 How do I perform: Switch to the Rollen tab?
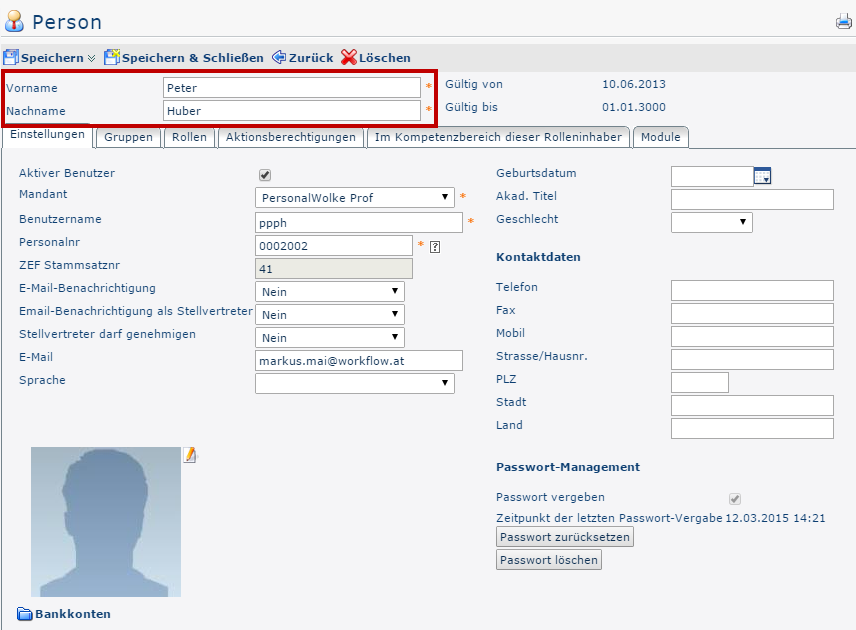(x=189, y=137)
